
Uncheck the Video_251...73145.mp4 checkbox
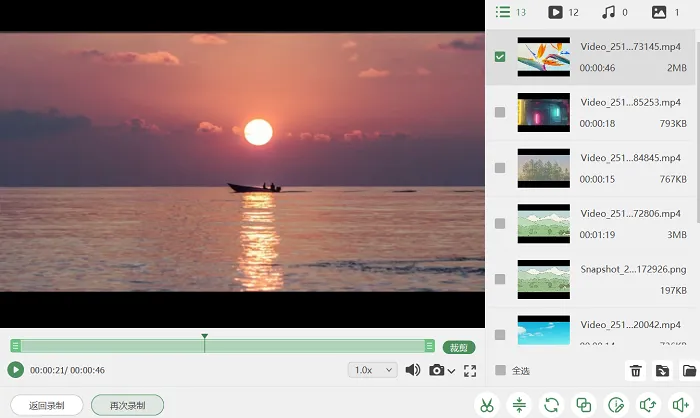pos(500,57)
